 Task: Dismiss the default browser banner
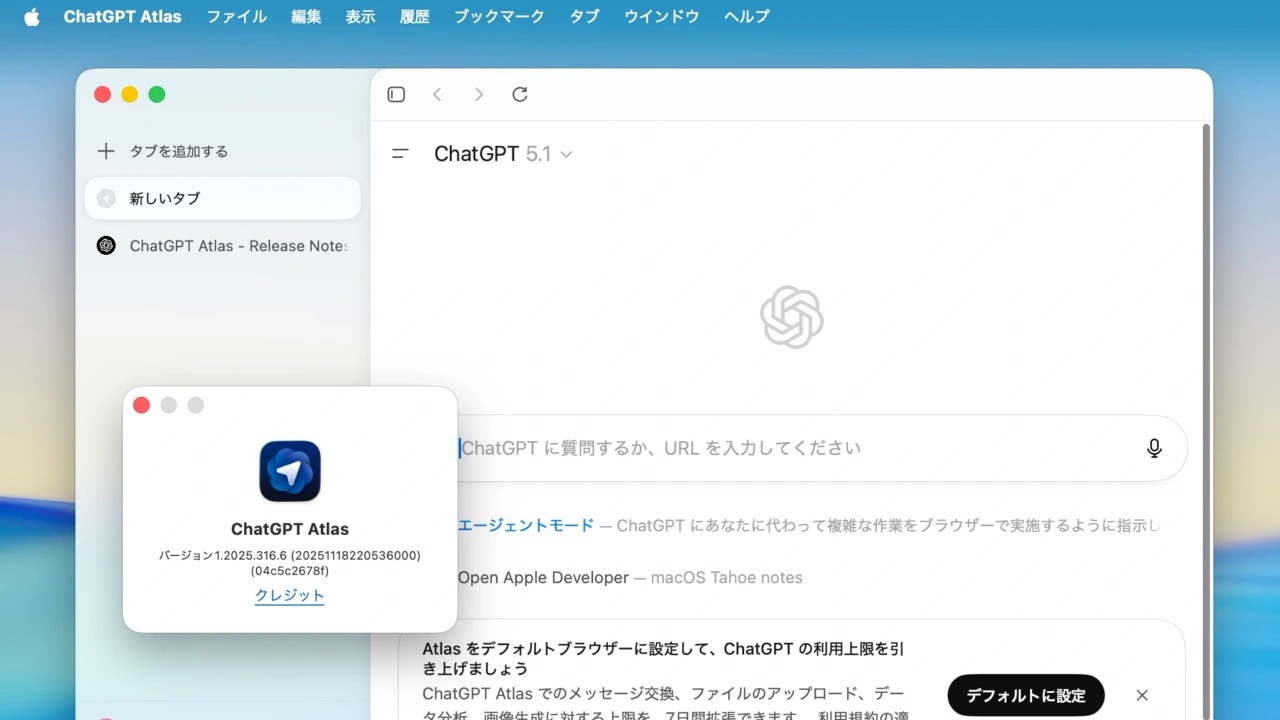tap(1142, 695)
